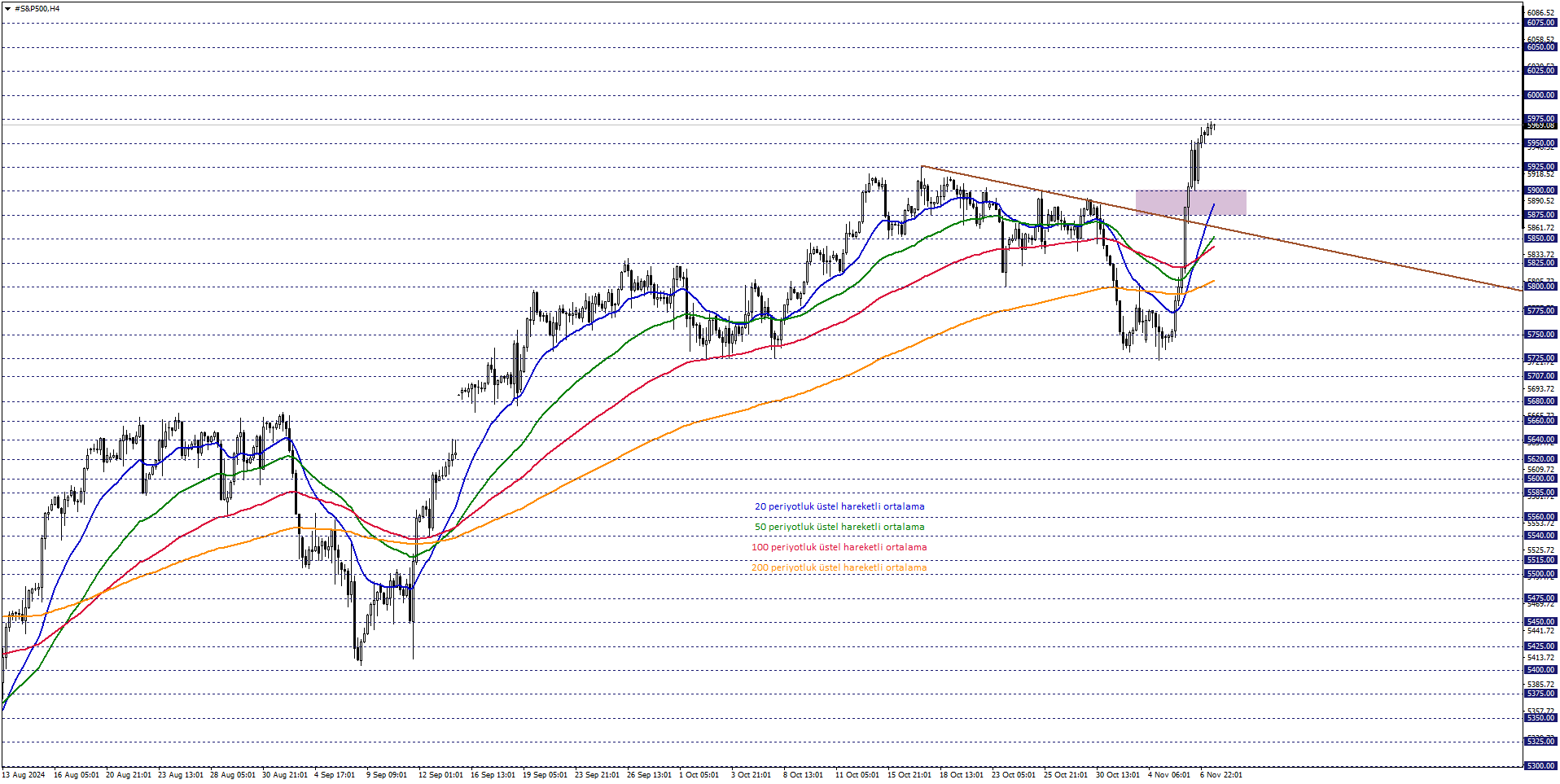Click the 19 Sep 05:01 time axis label
The width and height of the screenshot is (1560, 784).
(x=545, y=775)
